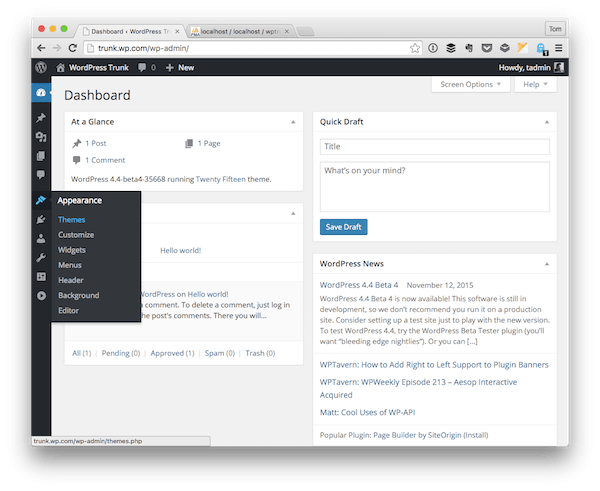
Task: Open Settings via the sidebar sliders icon
Action: [41, 276]
